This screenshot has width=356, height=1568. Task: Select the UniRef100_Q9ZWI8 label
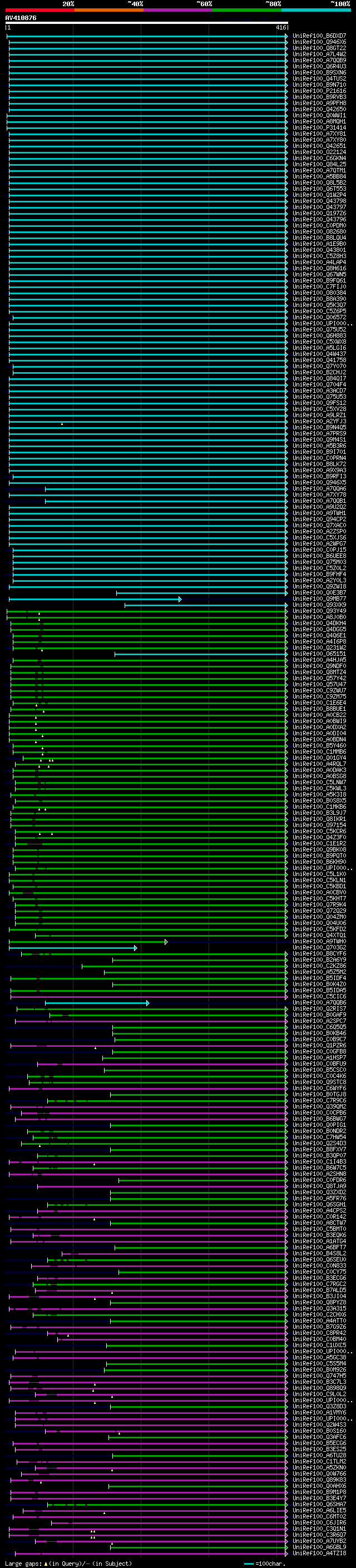click(x=319, y=586)
